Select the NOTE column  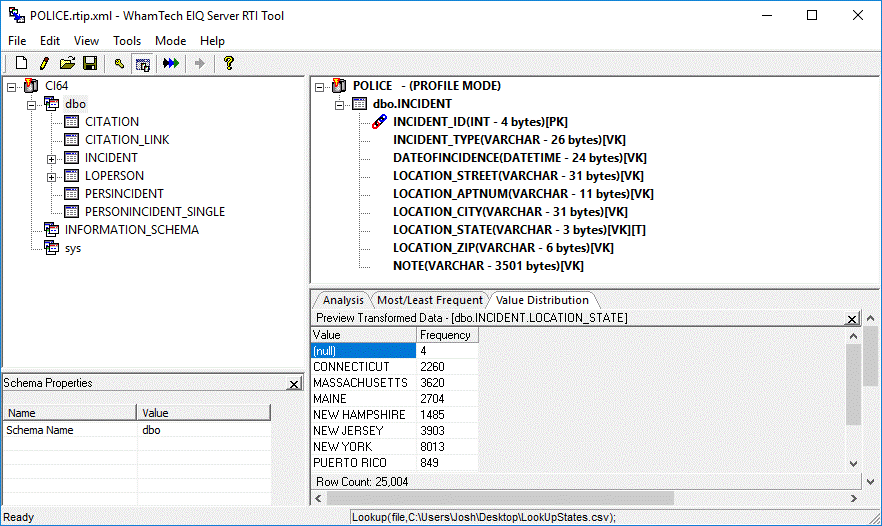(x=488, y=266)
